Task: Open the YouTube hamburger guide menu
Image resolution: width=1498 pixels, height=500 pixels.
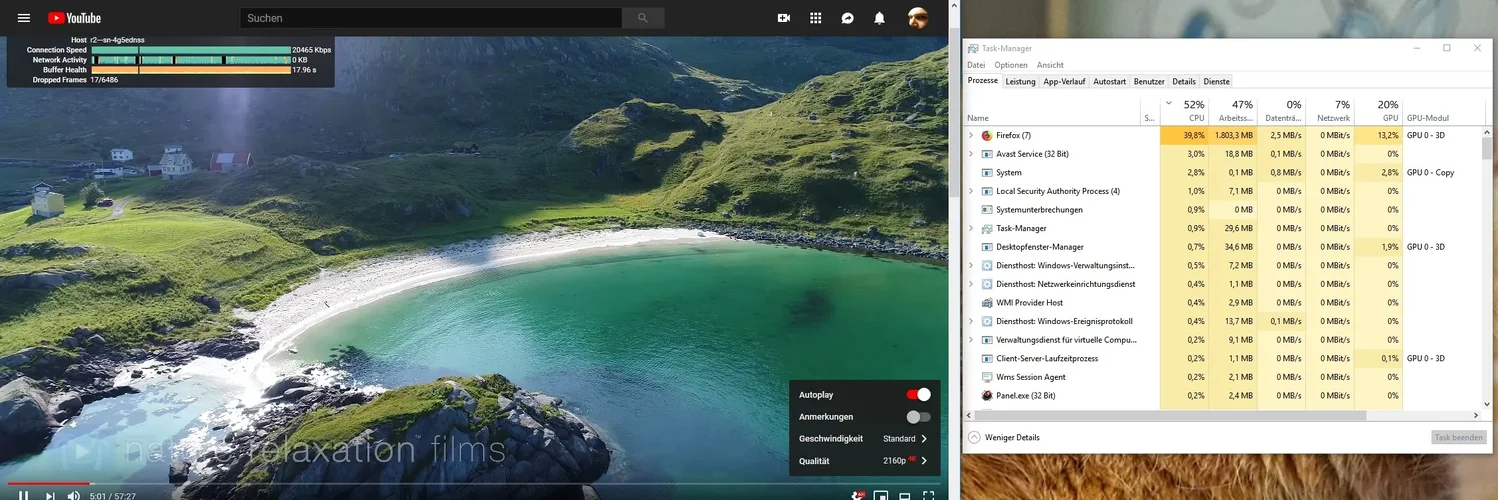Action: (x=24, y=18)
